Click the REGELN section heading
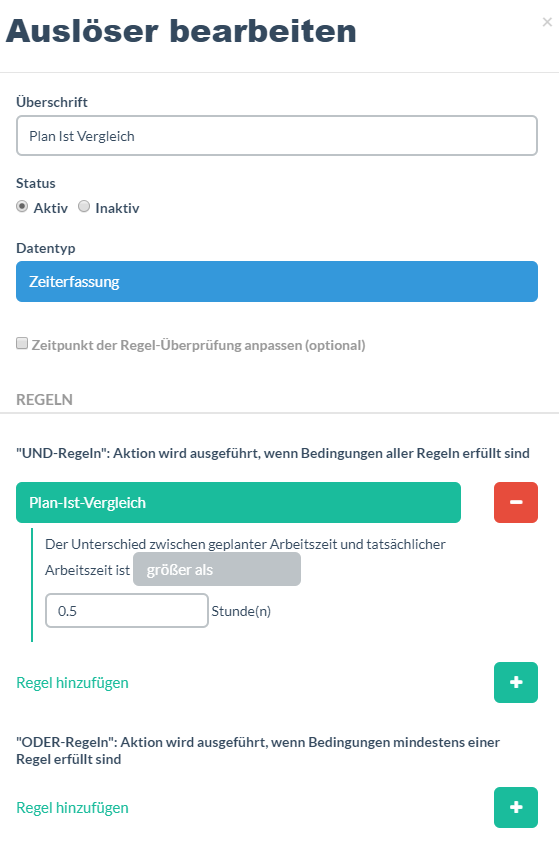This screenshot has height=844, width=559. click(44, 399)
